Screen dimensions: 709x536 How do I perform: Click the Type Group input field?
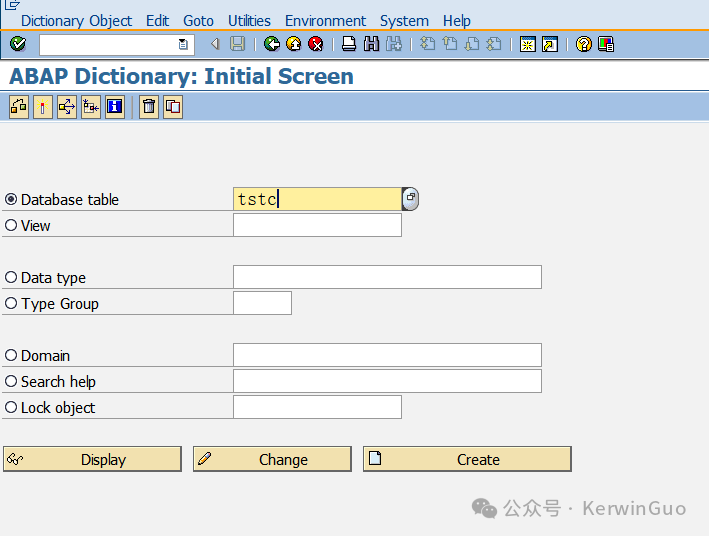pyautogui.click(x=262, y=303)
